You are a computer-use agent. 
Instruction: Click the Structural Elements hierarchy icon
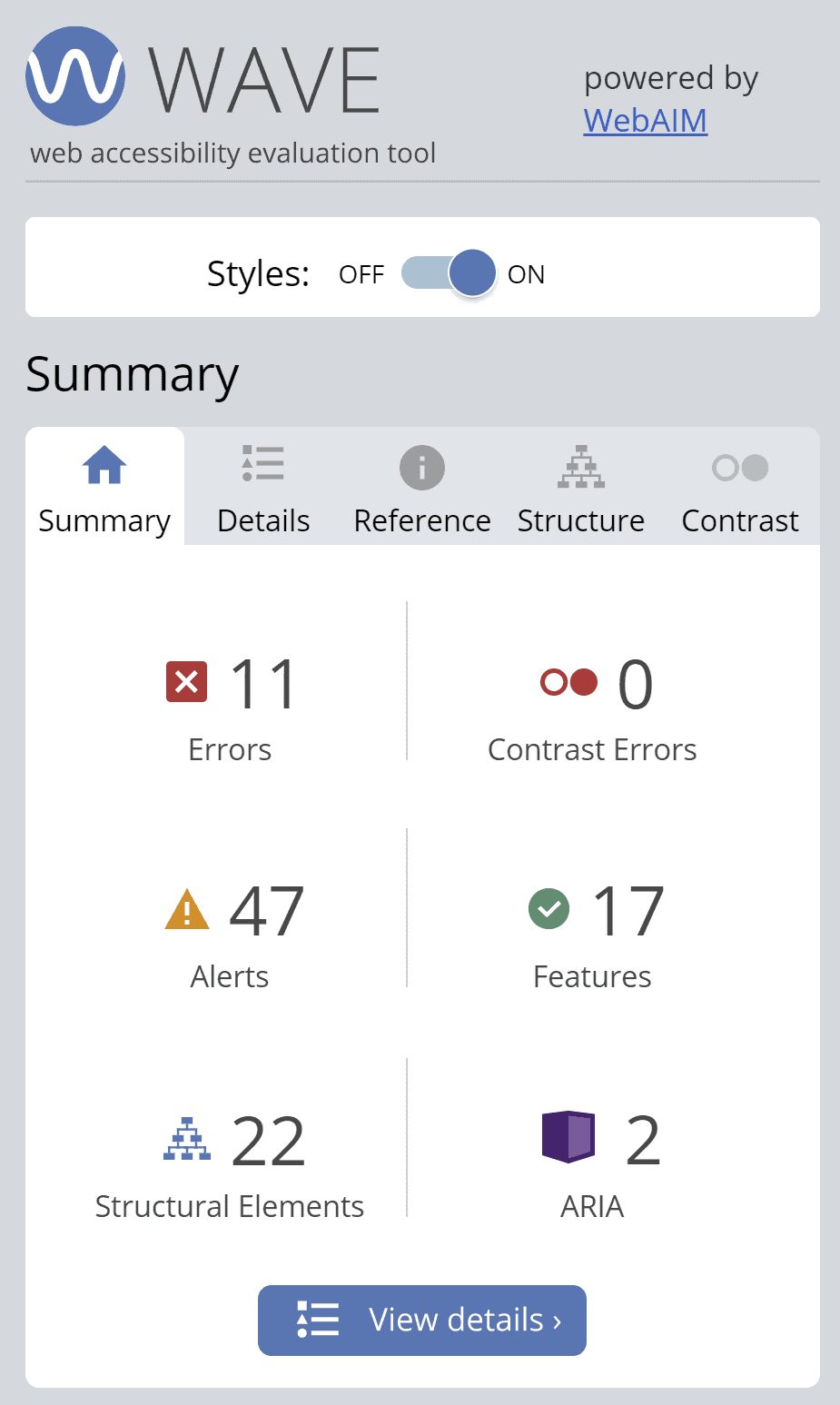pos(187,1139)
